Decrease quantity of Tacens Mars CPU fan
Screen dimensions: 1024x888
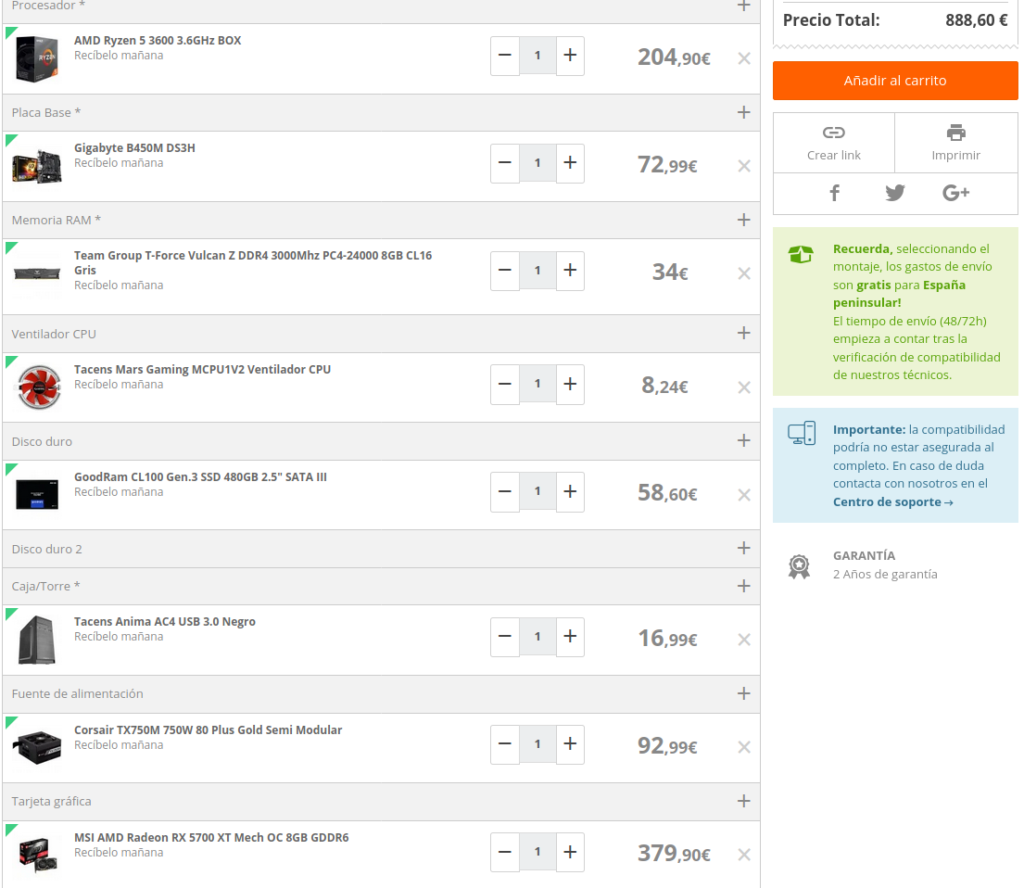pyautogui.click(x=505, y=384)
